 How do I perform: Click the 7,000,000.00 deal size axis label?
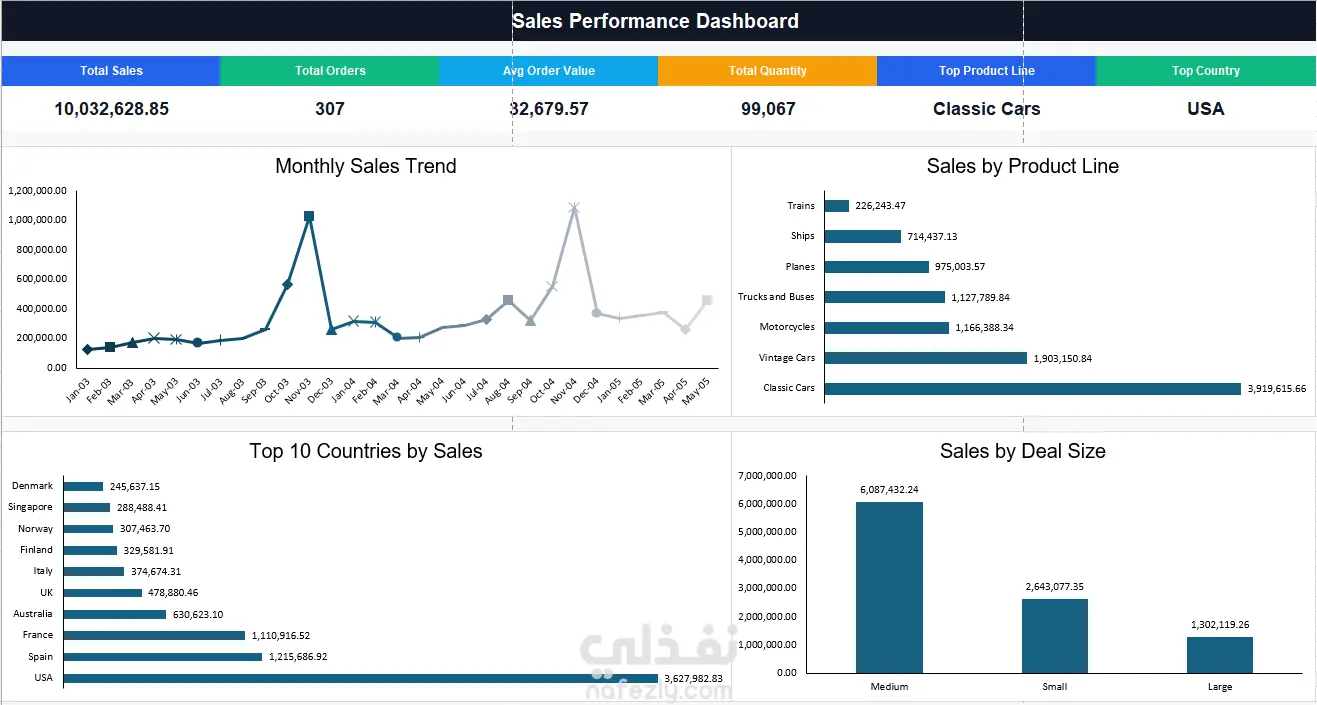click(x=767, y=475)
